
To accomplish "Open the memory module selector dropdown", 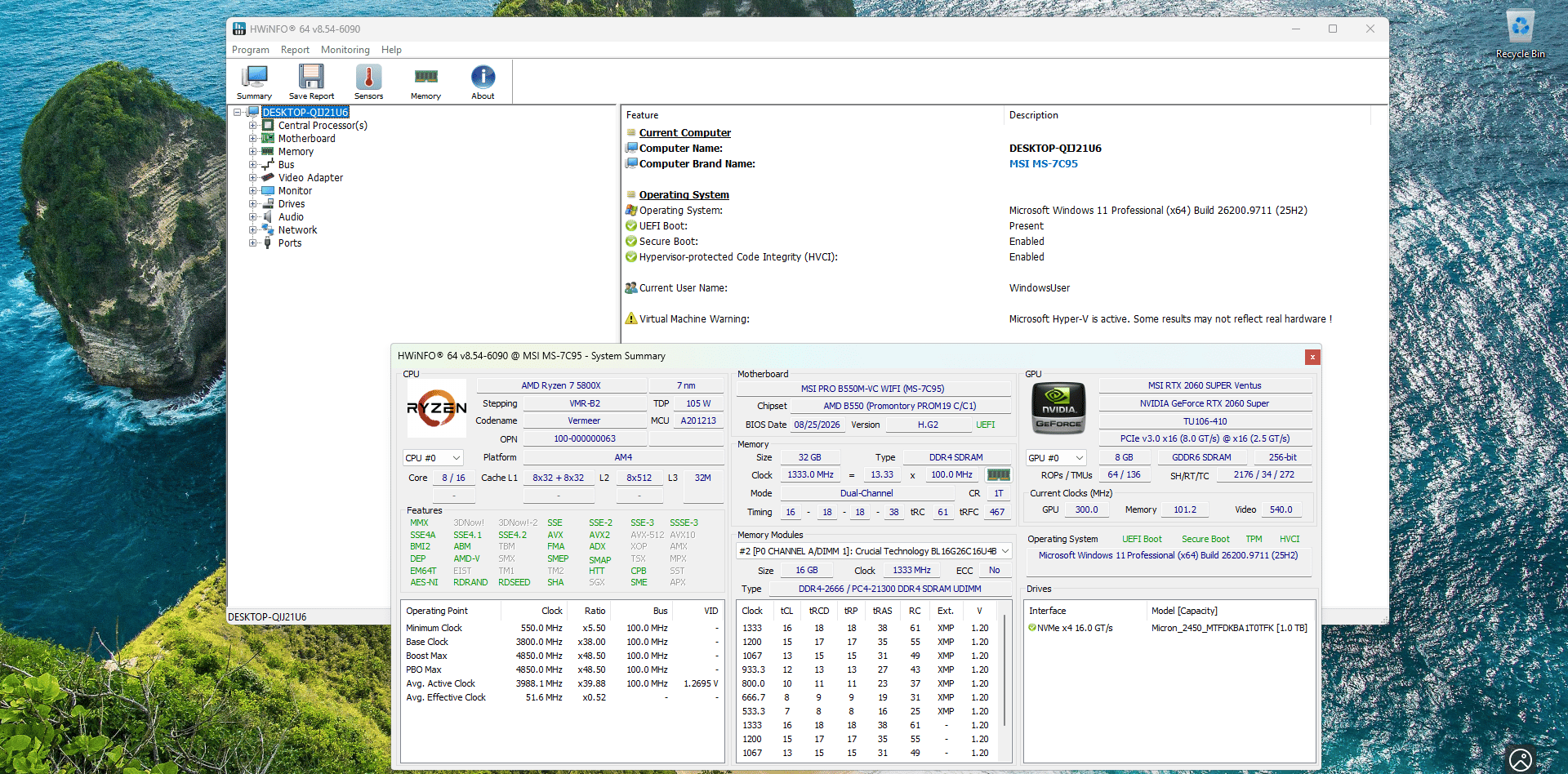I will [874, 551].
